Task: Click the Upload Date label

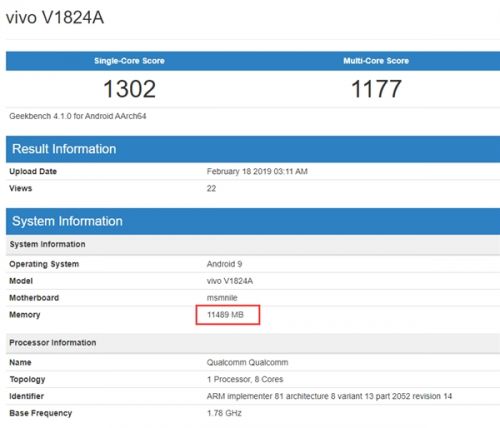Action: [33, 171]
